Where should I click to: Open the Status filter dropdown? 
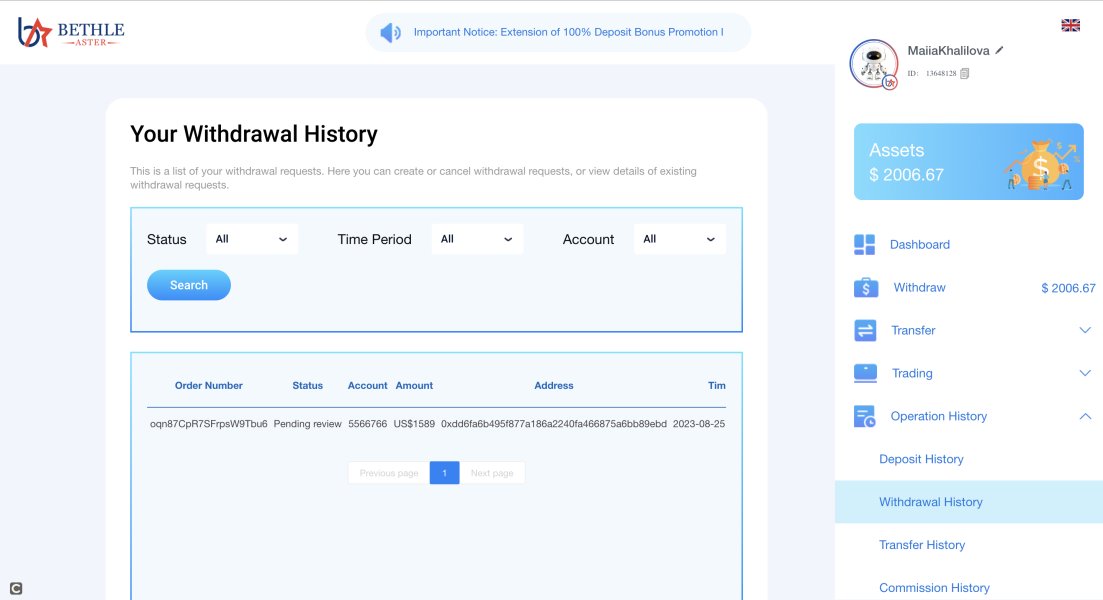pyautogui.click(x=252, y=239)
